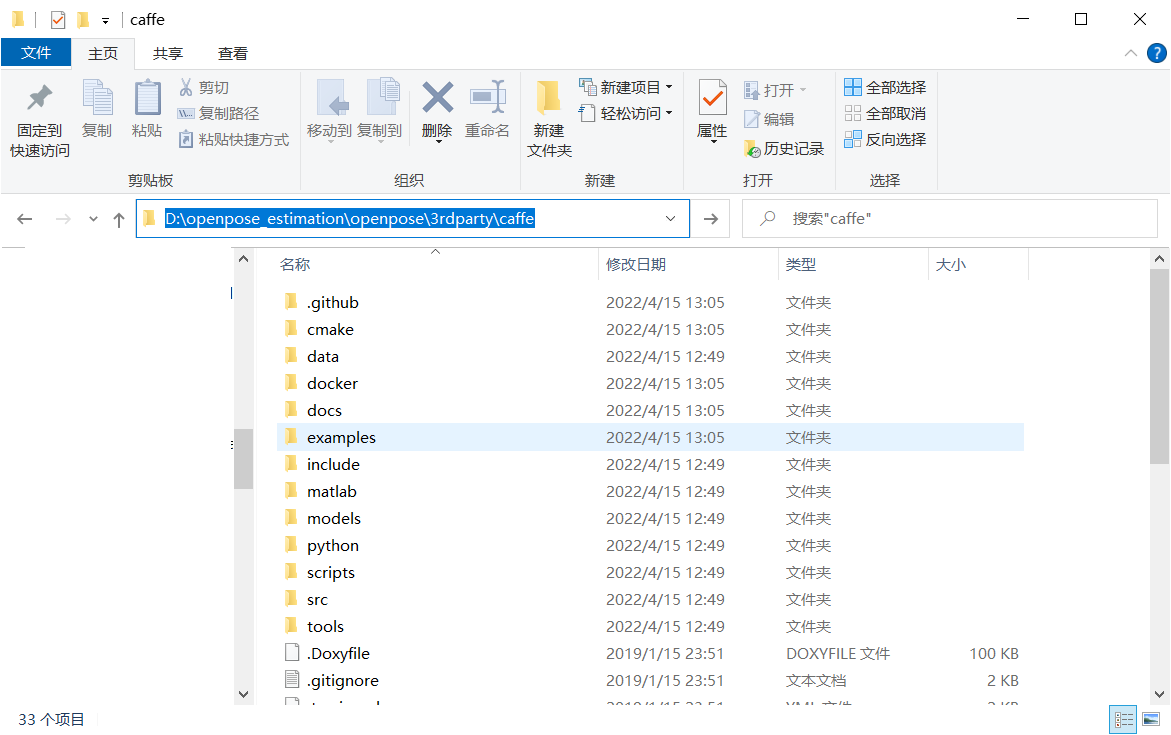Screen dimensions: 1171x735
Task: Click the file list vertical scrollbar thumb
Action: (1159, 367)
